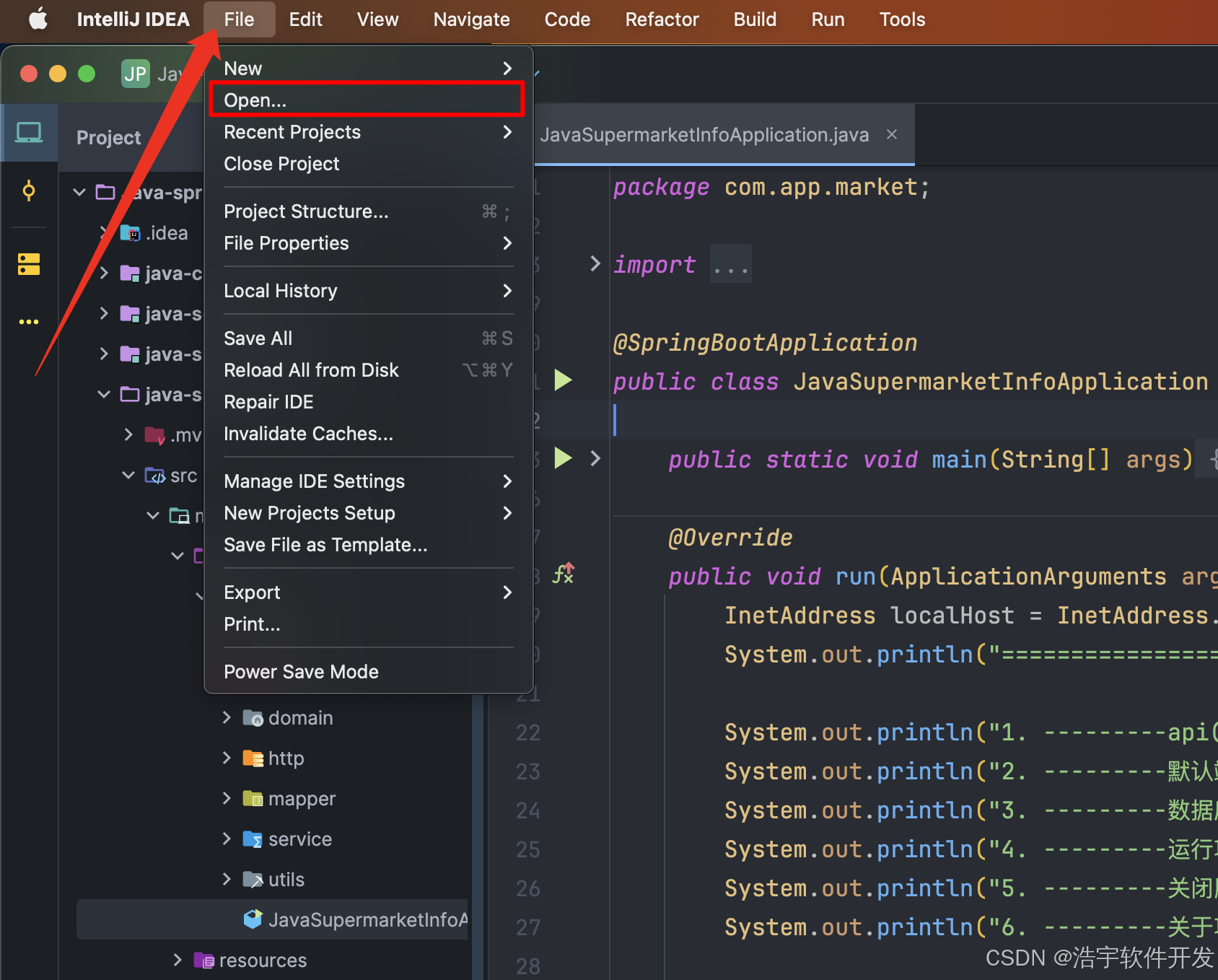
Task: Click the JavaSupermarketInfoApplication class file icon
Action: (253, 919)
